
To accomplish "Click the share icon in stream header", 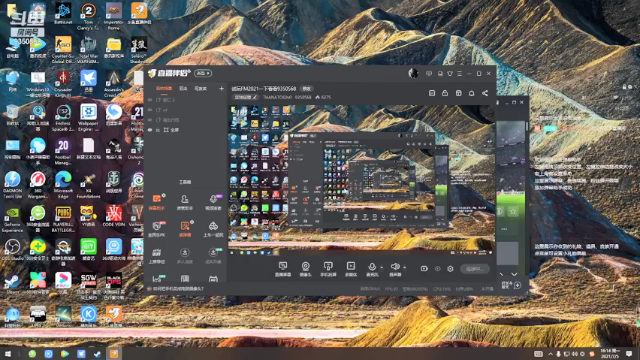I will coord(485,93).
